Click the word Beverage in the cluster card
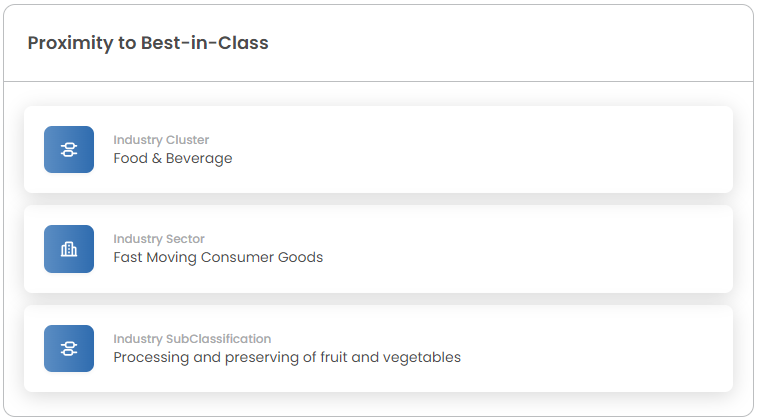This screenshot has width=758, height=420. [x=200, y=158]
